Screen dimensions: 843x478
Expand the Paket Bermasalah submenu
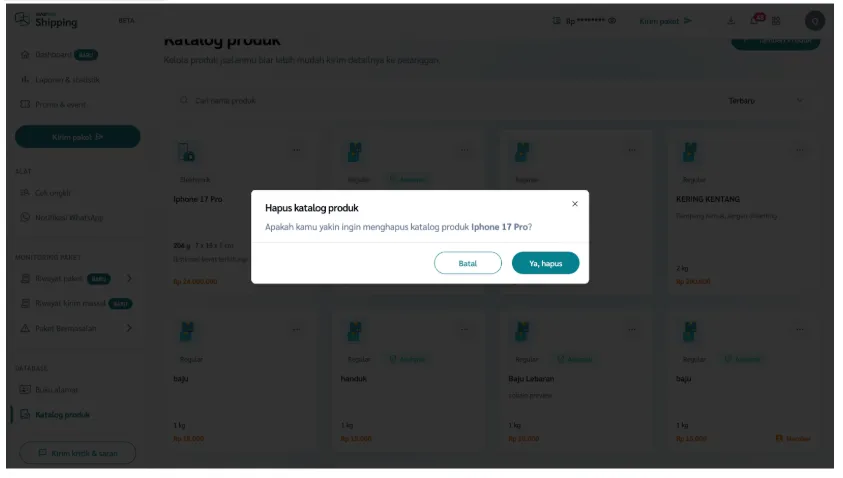(129, 328)
